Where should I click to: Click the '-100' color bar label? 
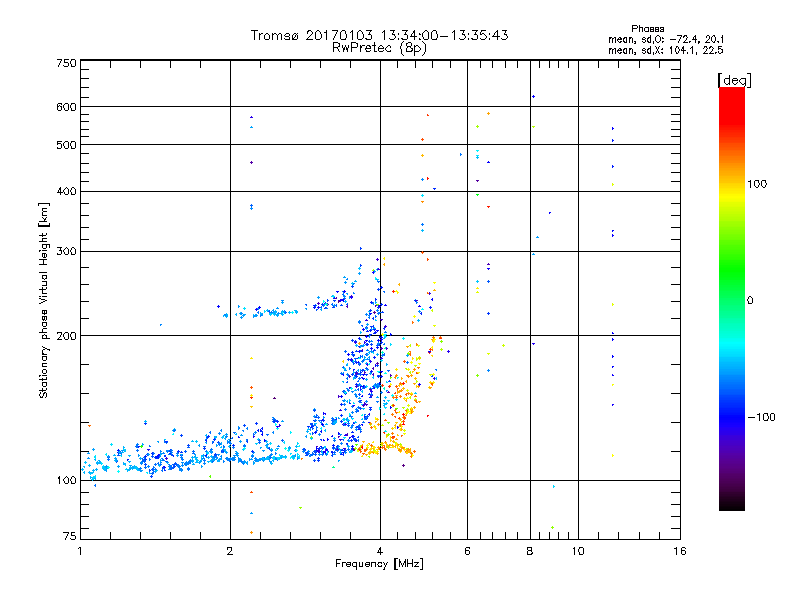point(761,417)
